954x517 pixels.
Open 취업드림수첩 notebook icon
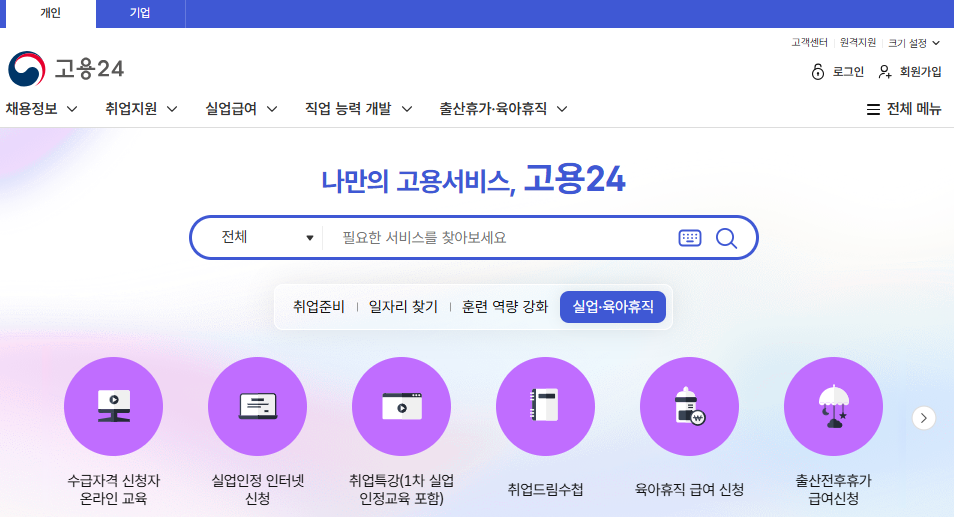[x=545, y=406]
